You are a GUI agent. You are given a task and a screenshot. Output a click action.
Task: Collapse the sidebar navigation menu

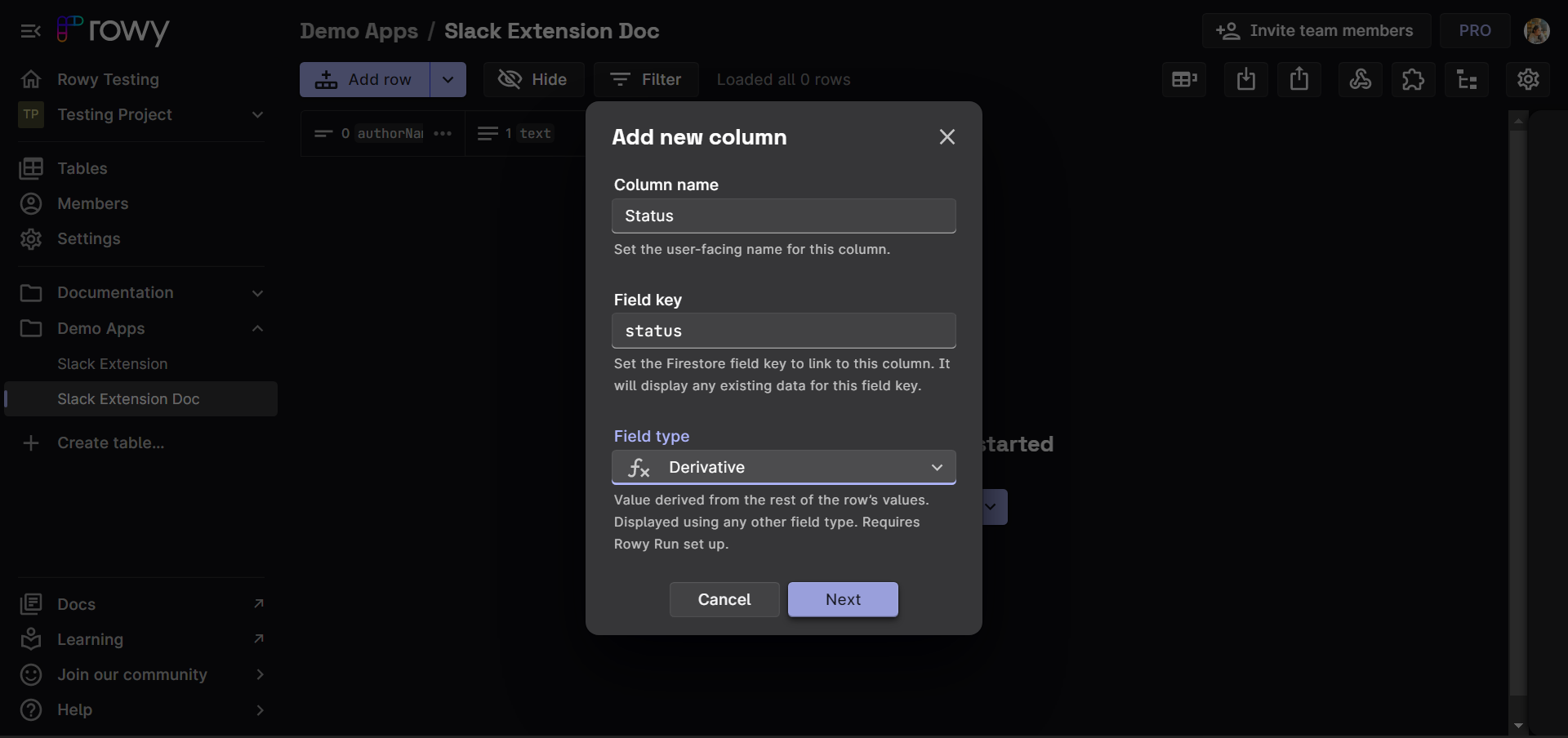click(31, 31)
